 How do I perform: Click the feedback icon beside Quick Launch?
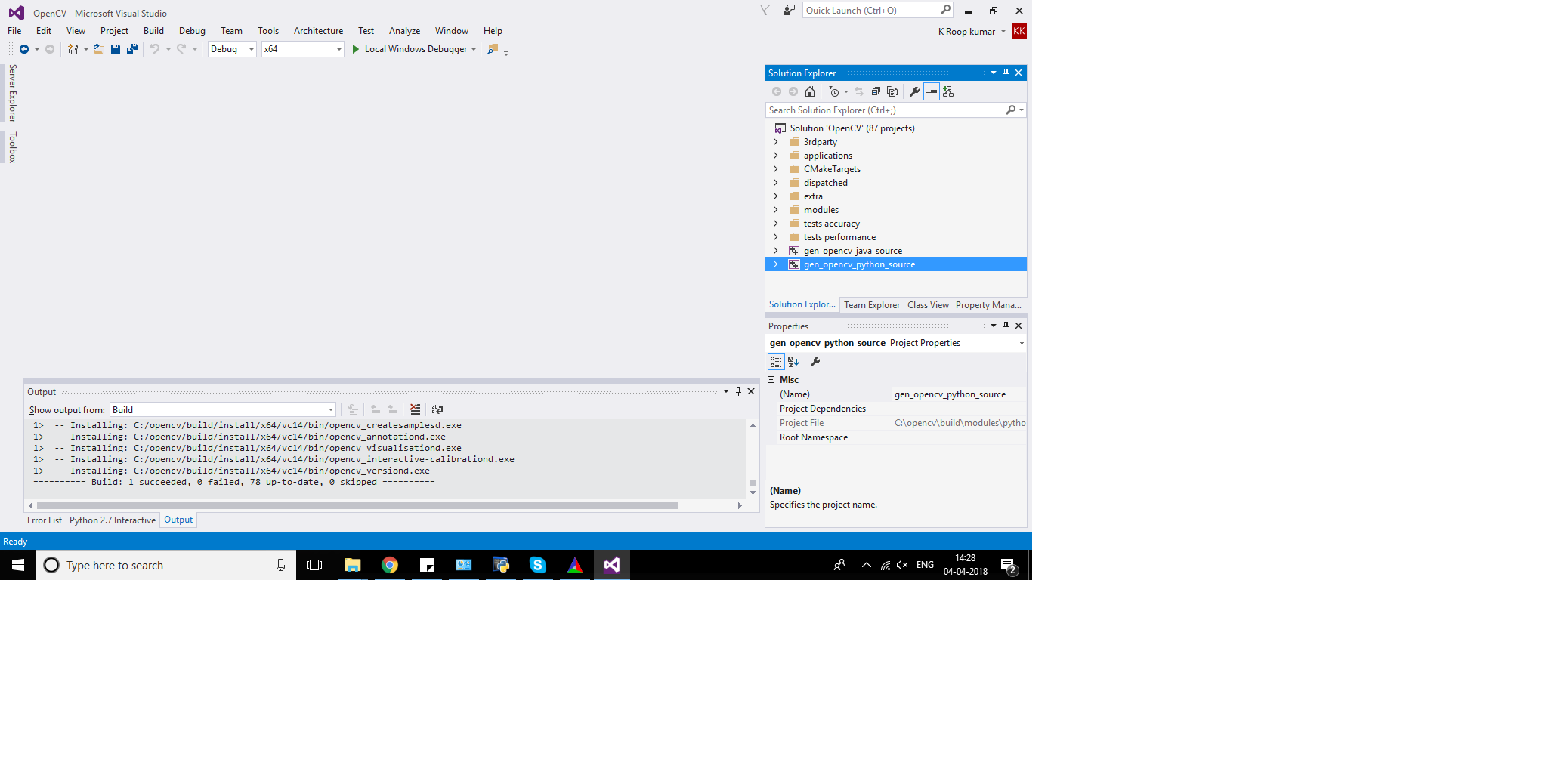point(789,11)
